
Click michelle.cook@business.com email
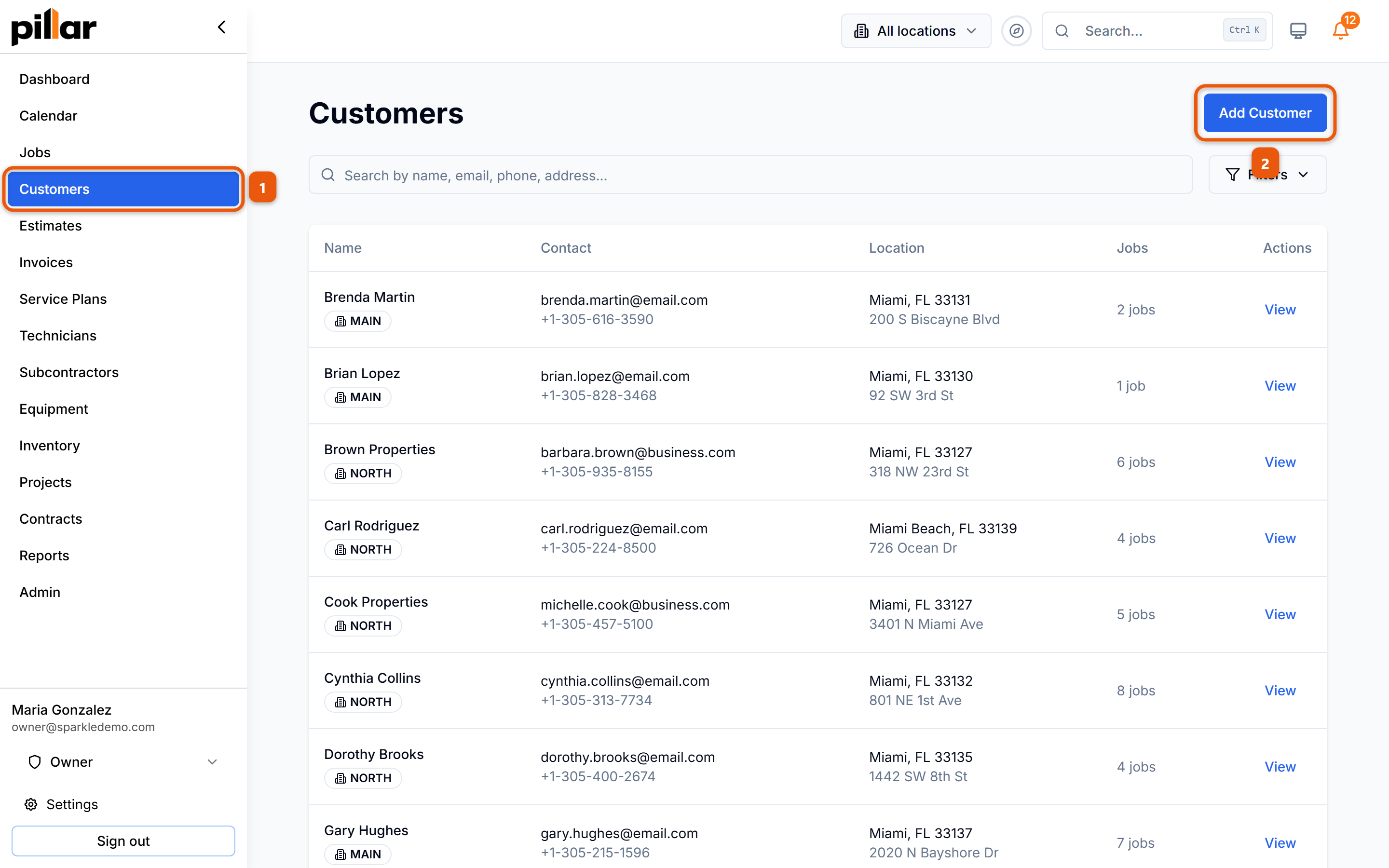(635, 605)
